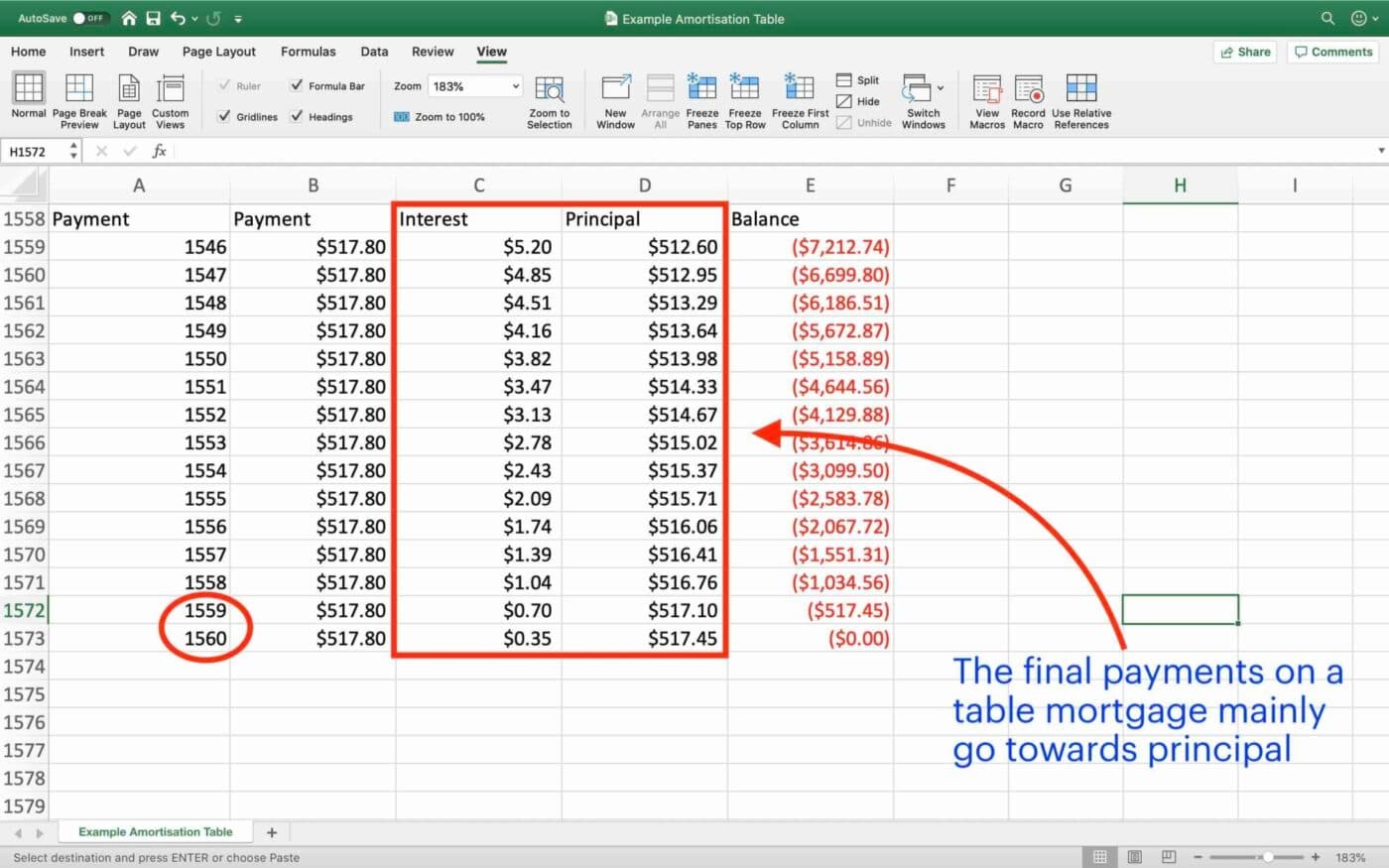Select the Example Amortisation Table sheet tab
The image size is (1389, 868).
(x=155, y=831)
